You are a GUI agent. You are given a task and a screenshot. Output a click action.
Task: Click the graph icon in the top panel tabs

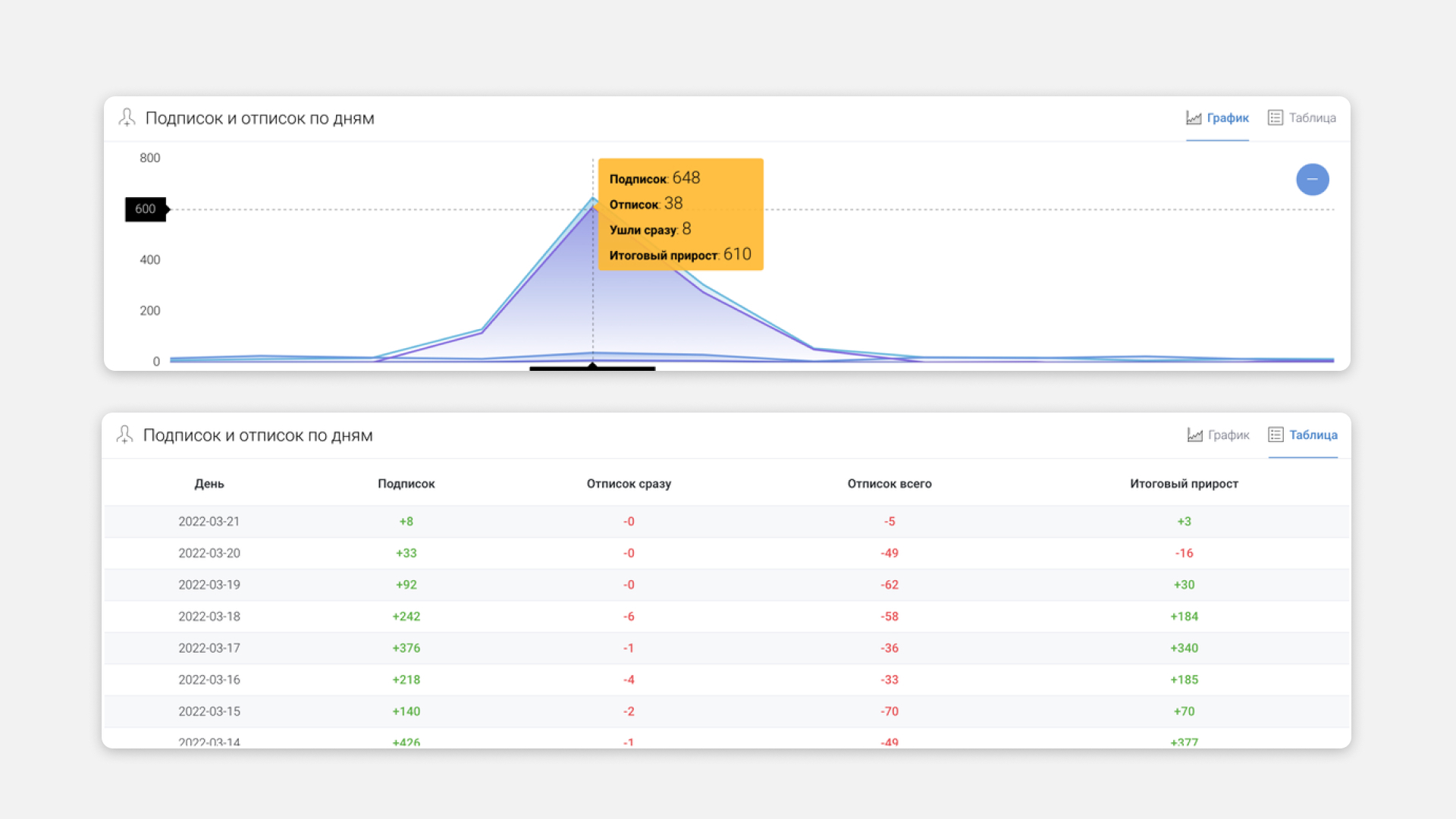[1194, 118]
